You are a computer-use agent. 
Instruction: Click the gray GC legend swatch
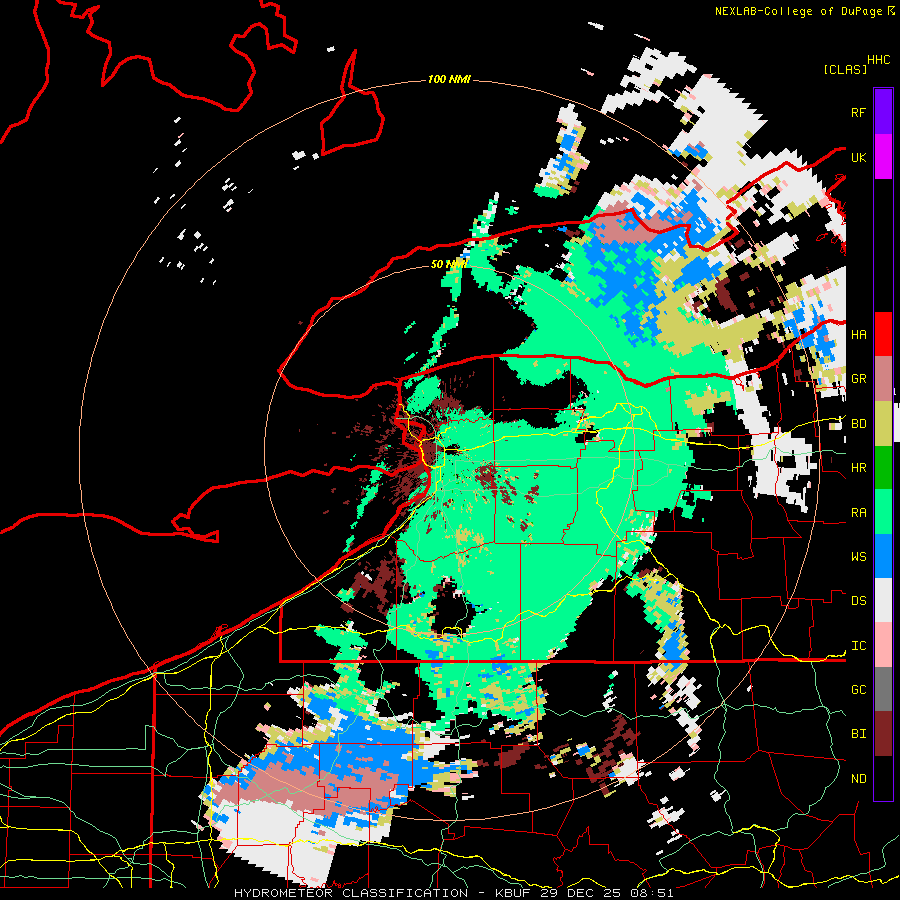click(x=883, y=689)
